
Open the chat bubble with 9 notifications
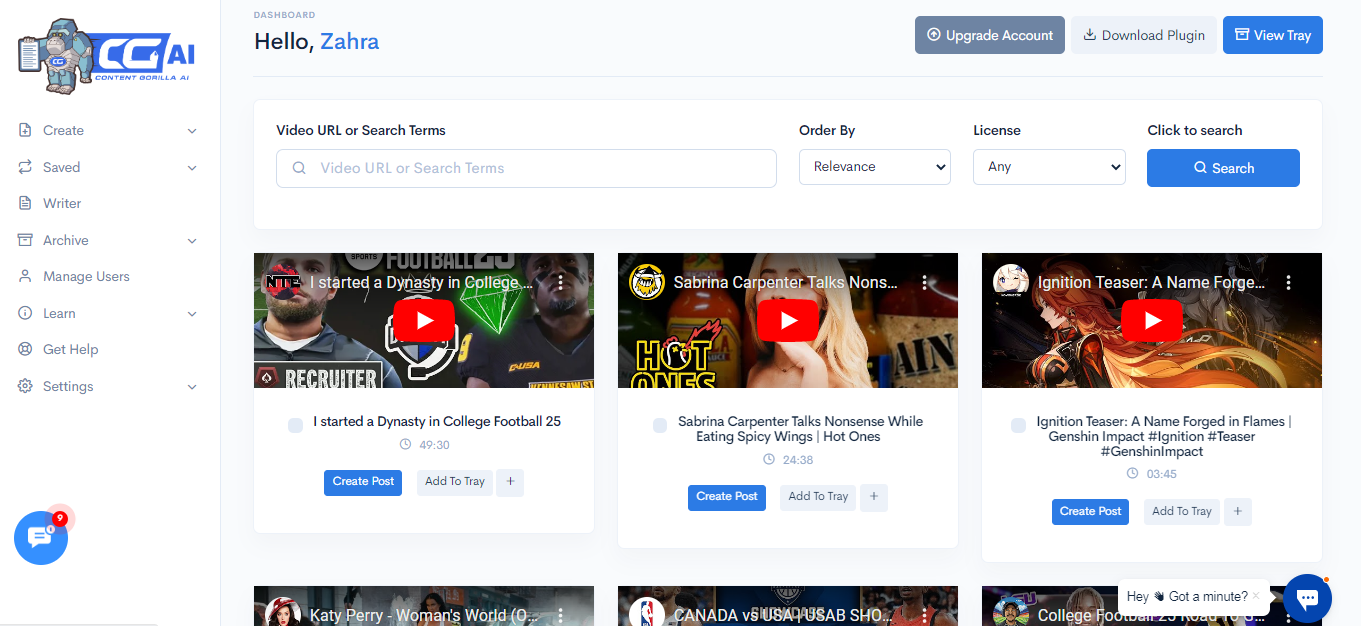[x=41, y=538]
